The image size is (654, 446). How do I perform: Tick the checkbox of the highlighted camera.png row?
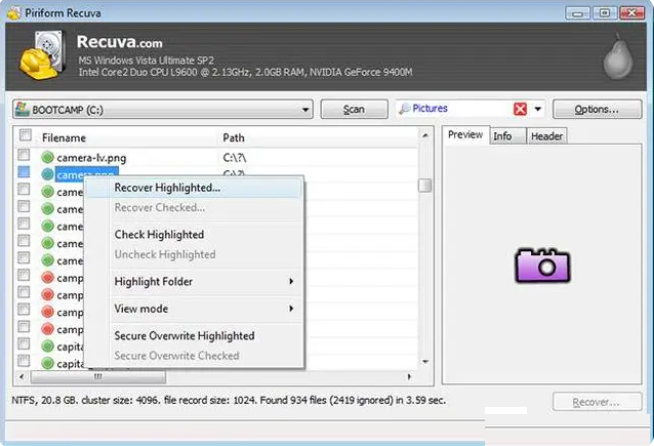click(x=24, y=172)
